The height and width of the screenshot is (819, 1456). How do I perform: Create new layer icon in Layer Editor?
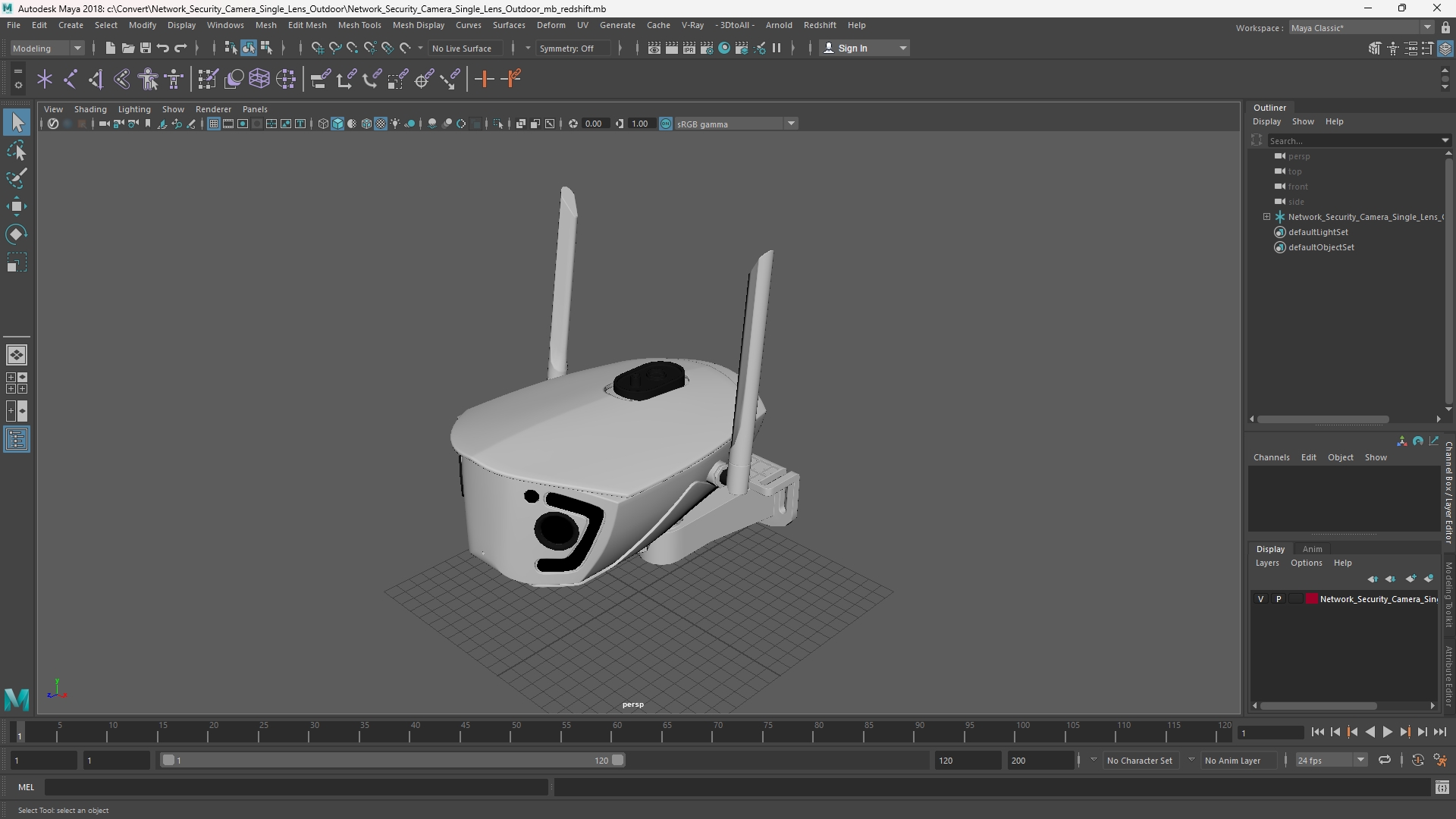point(1410,579)
